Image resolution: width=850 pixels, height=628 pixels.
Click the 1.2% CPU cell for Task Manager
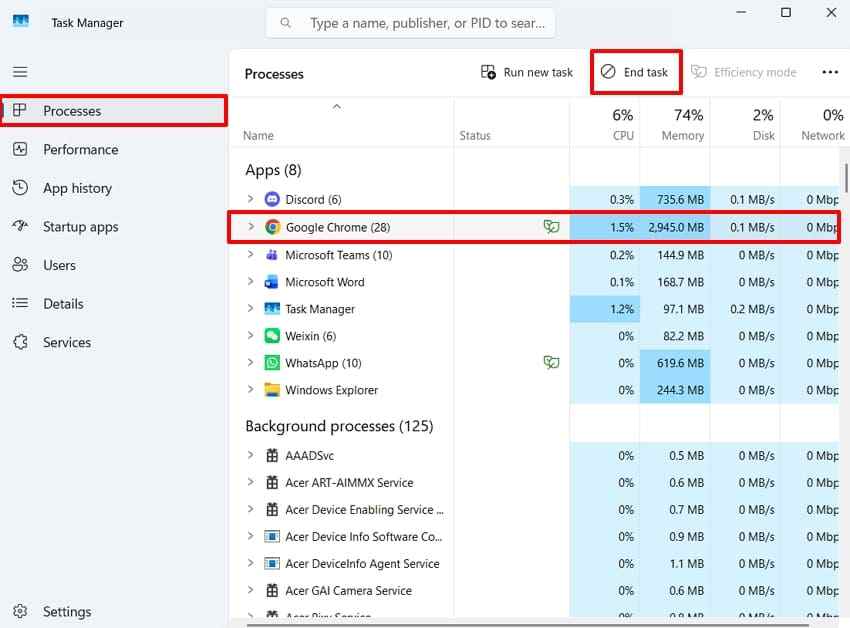click(x=605, y=309)
